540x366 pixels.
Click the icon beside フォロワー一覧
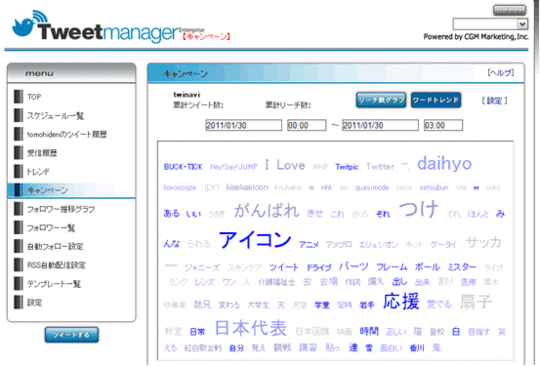point(19,228)
